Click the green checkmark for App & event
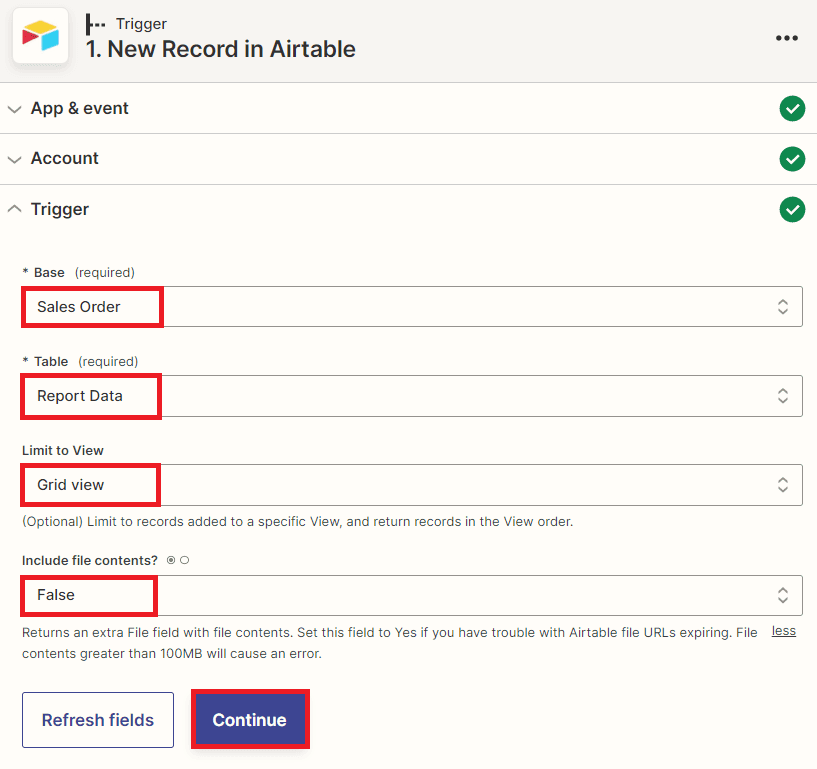Viewport: 817px width, 769px height. (x=792, y=108)
